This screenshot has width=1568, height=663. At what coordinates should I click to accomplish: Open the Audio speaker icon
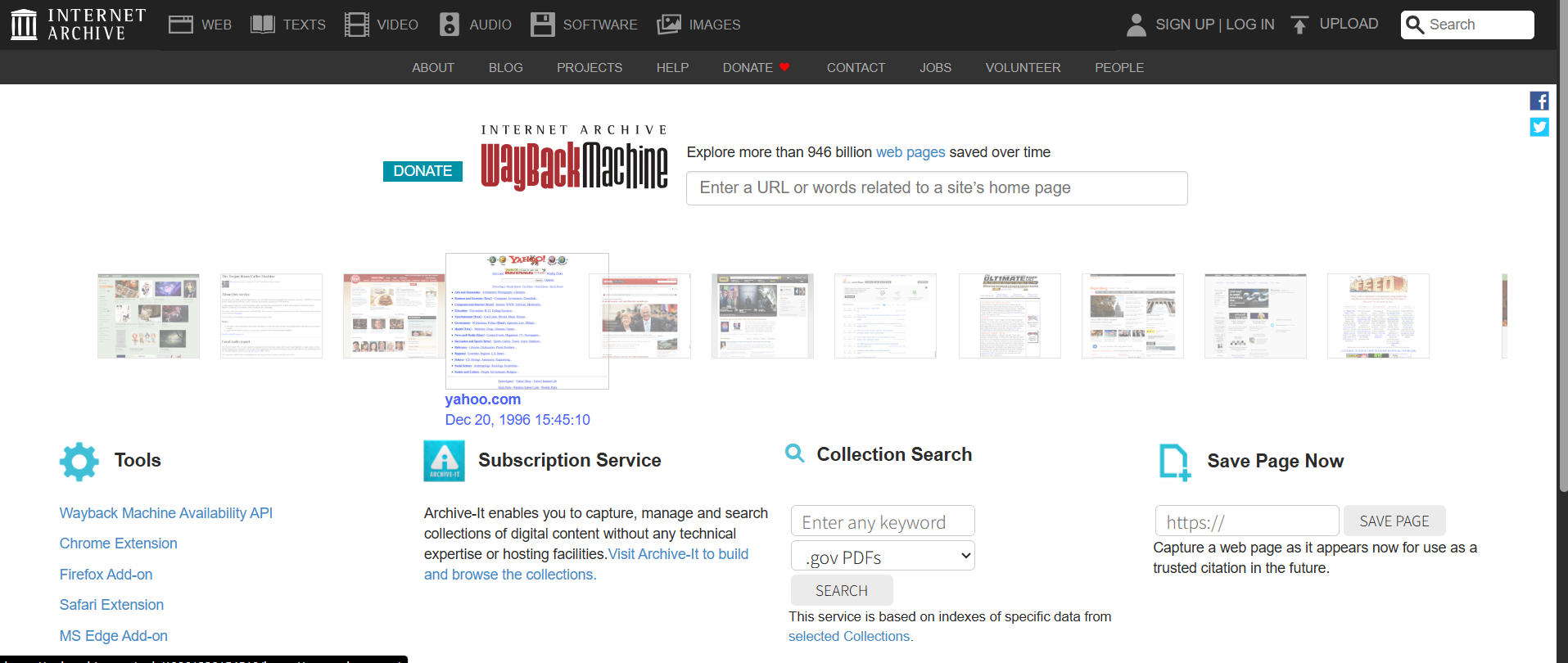pyautogui.click(x=450, y=25)
